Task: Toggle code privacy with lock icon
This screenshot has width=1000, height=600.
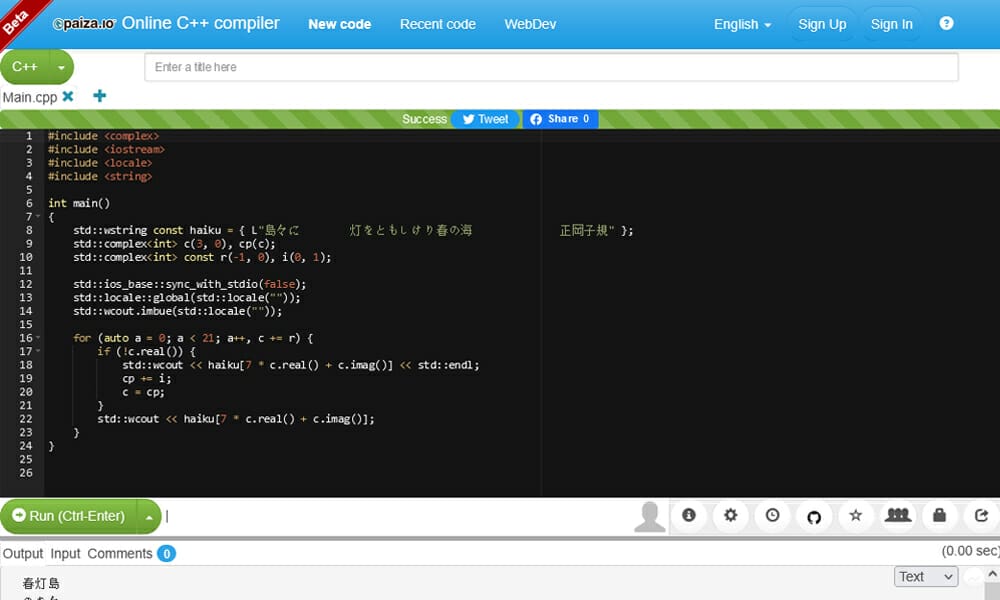Action: click(939, 515)
